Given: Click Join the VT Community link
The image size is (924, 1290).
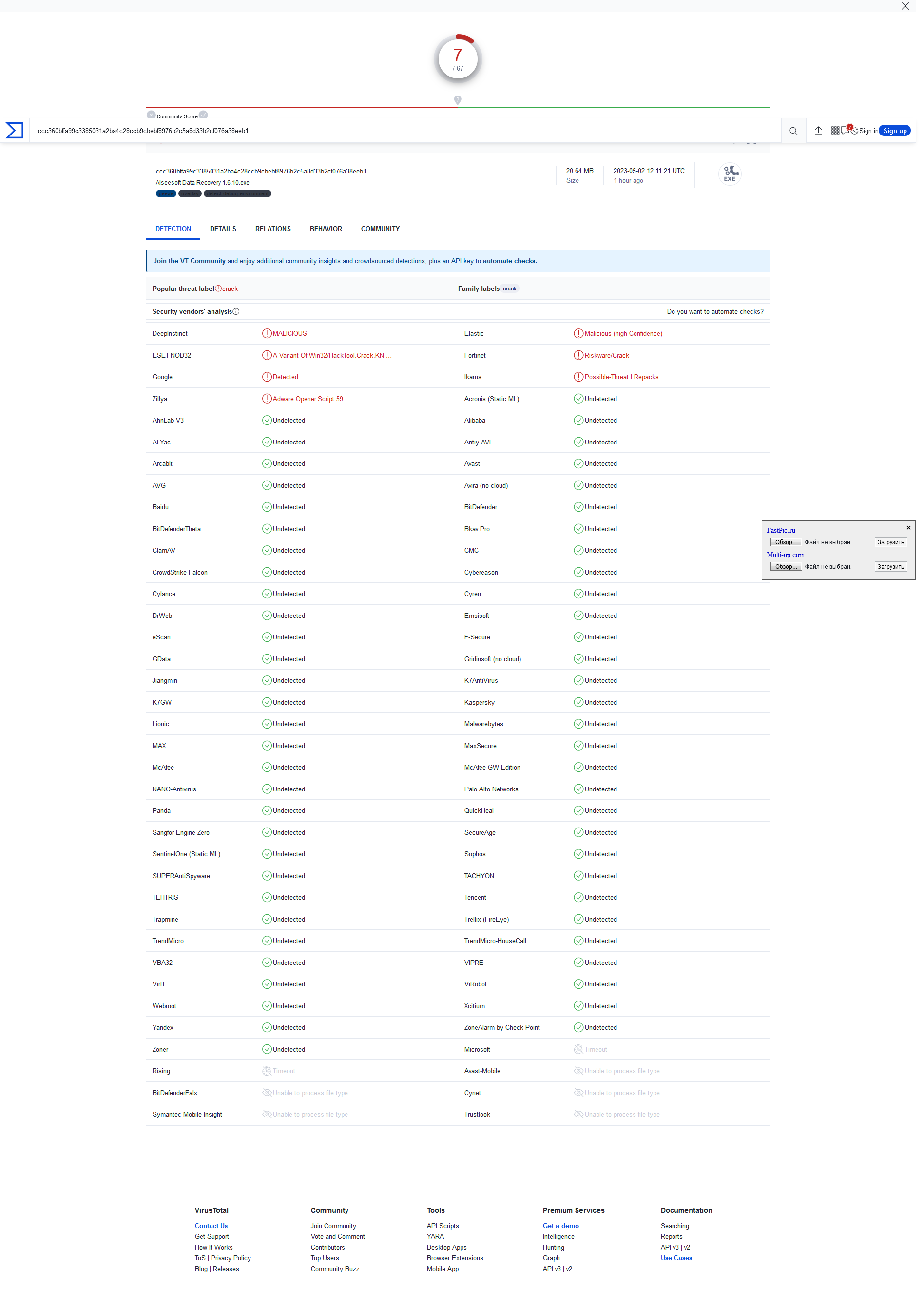Looking at the screenshot, I should click(x=190, y=261).
